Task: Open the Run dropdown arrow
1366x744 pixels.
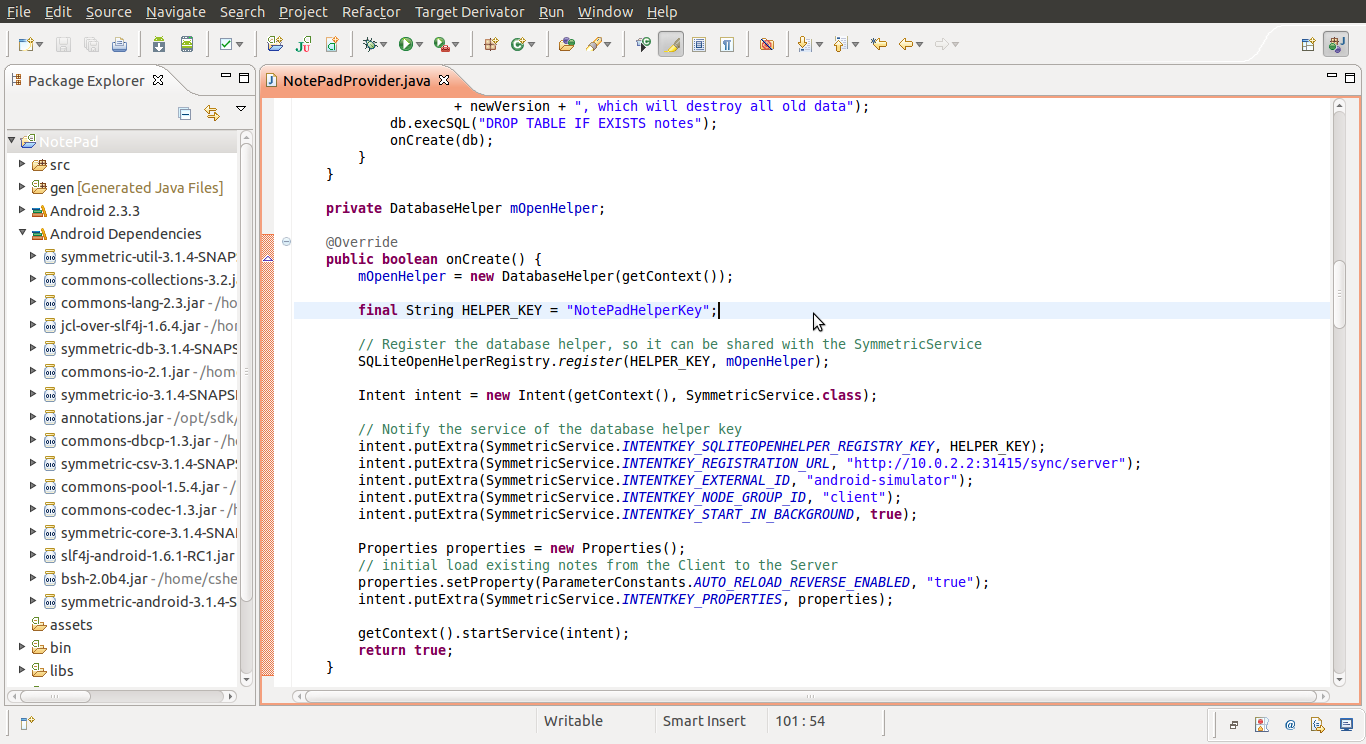Action: point(419,44)
